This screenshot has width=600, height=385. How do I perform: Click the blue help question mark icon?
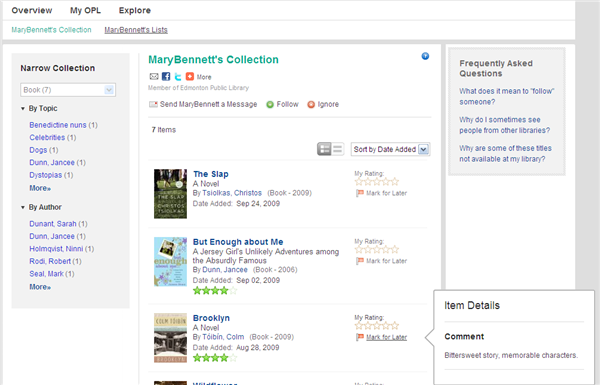[425, 56]
